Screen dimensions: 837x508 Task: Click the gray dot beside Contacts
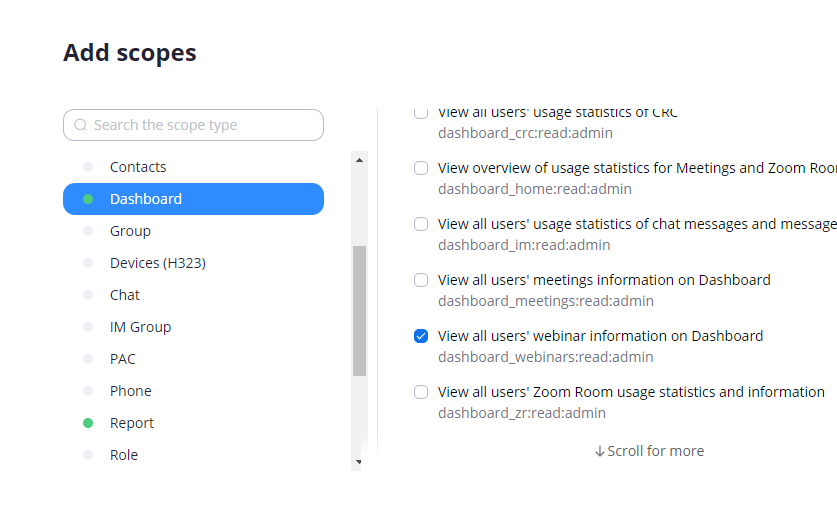coord(88,167)
